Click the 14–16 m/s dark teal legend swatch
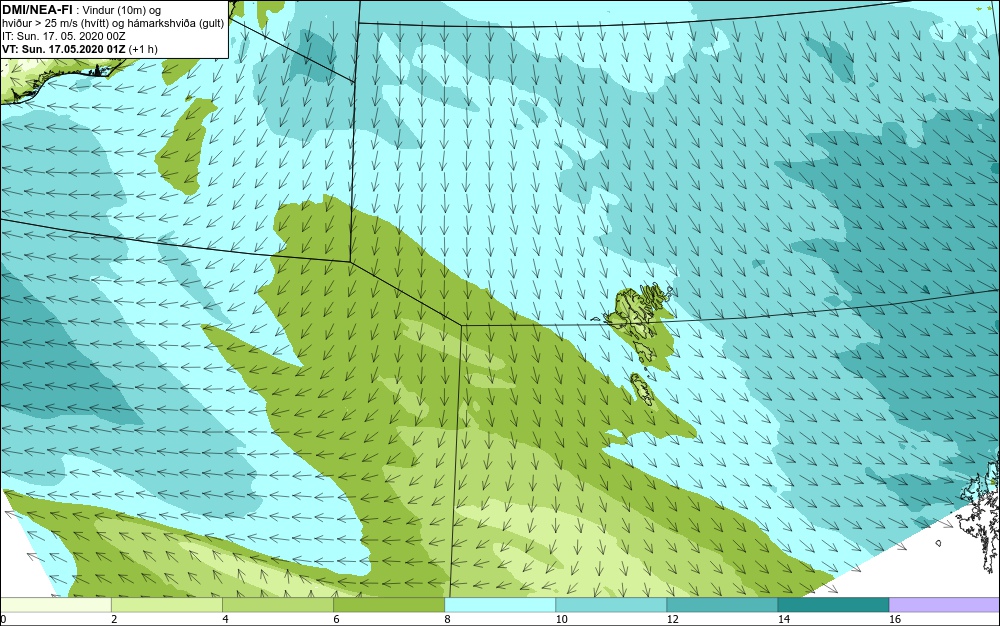Screen dimensions: 1000x626 pyautogui.click(x=834, y=605)
